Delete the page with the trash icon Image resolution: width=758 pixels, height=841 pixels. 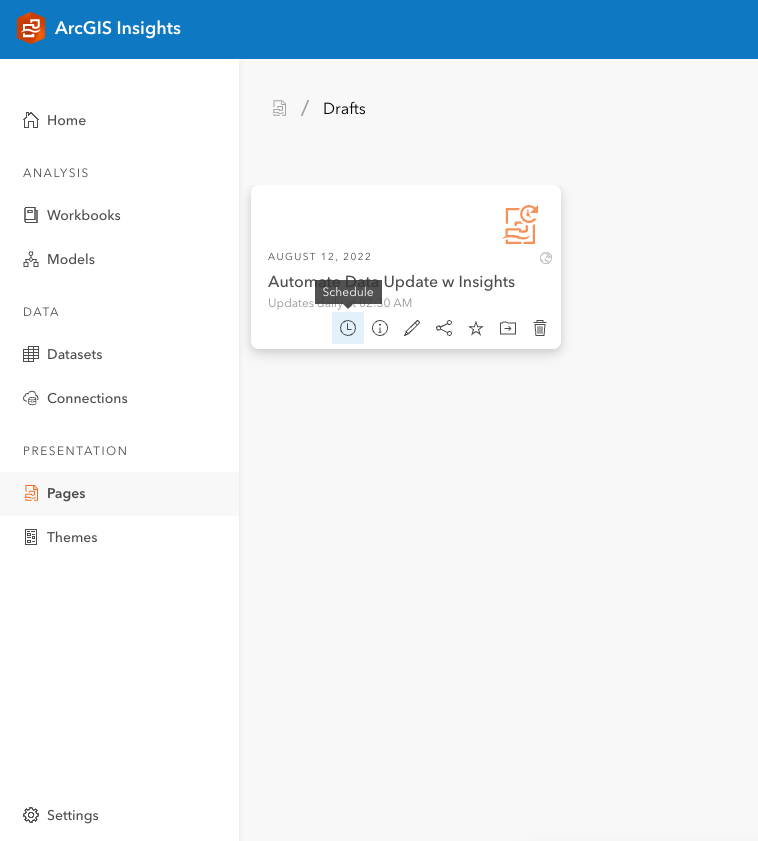click(539, 327)
